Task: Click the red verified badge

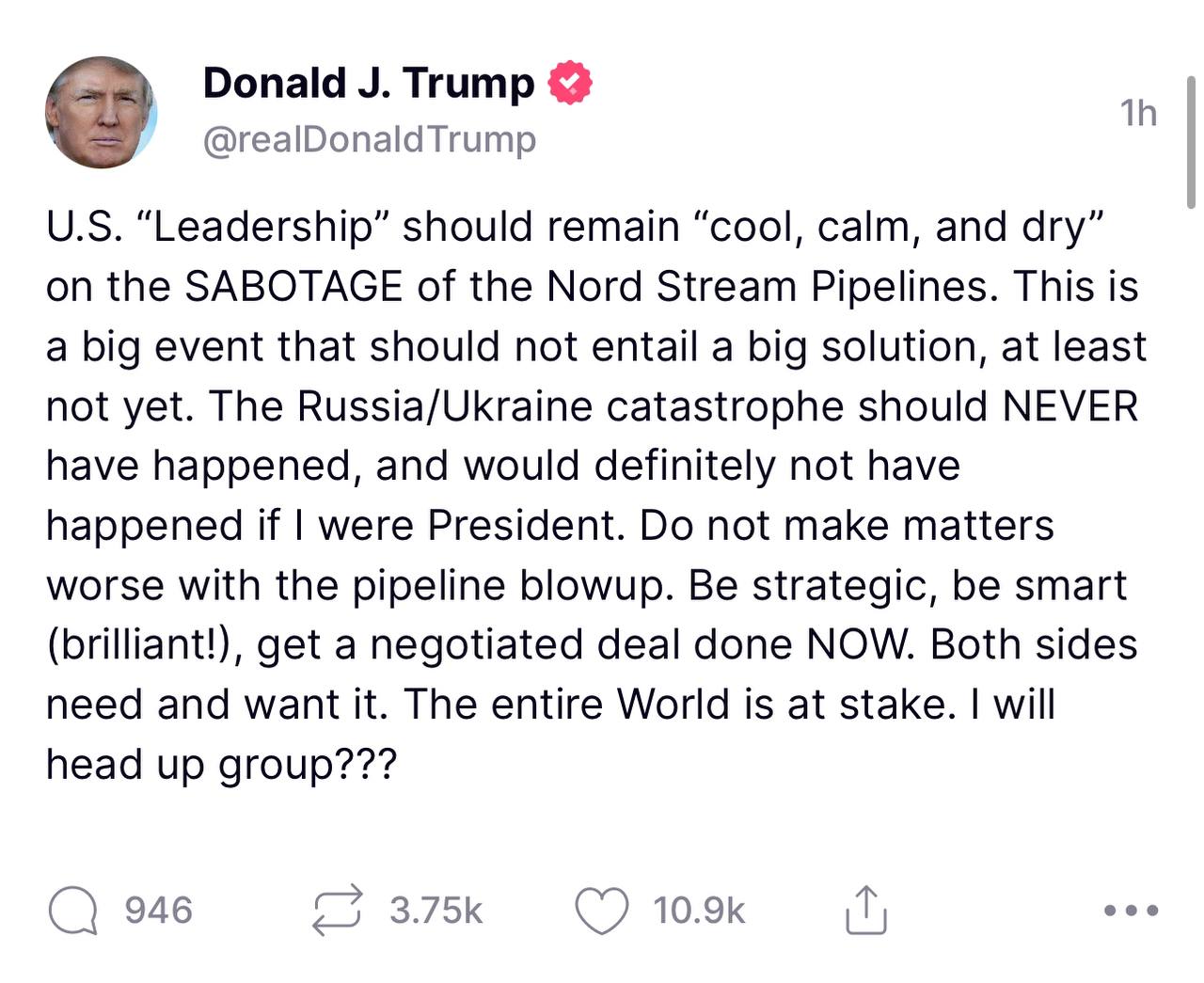Action: tap(570, 83)
